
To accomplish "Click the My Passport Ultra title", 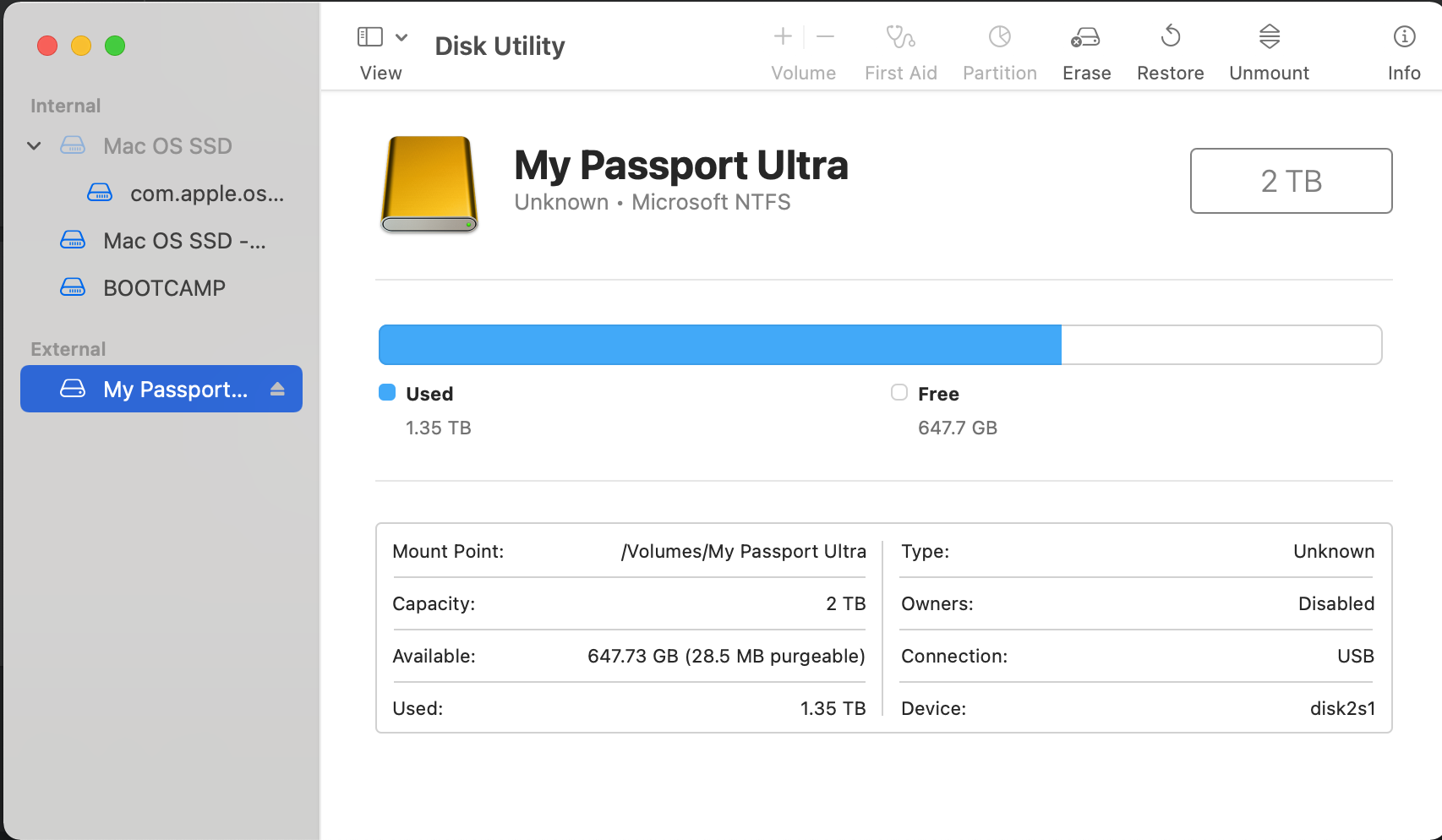I will [681, 165].
